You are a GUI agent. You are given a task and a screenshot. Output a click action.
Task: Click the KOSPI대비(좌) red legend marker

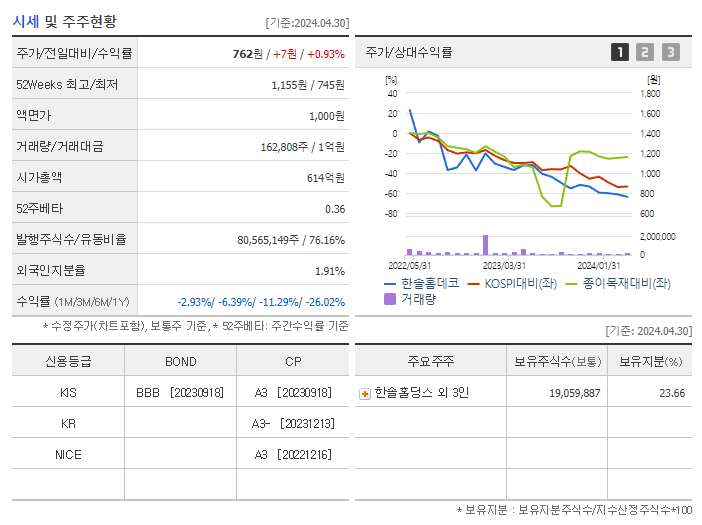(x=473, y=284)
